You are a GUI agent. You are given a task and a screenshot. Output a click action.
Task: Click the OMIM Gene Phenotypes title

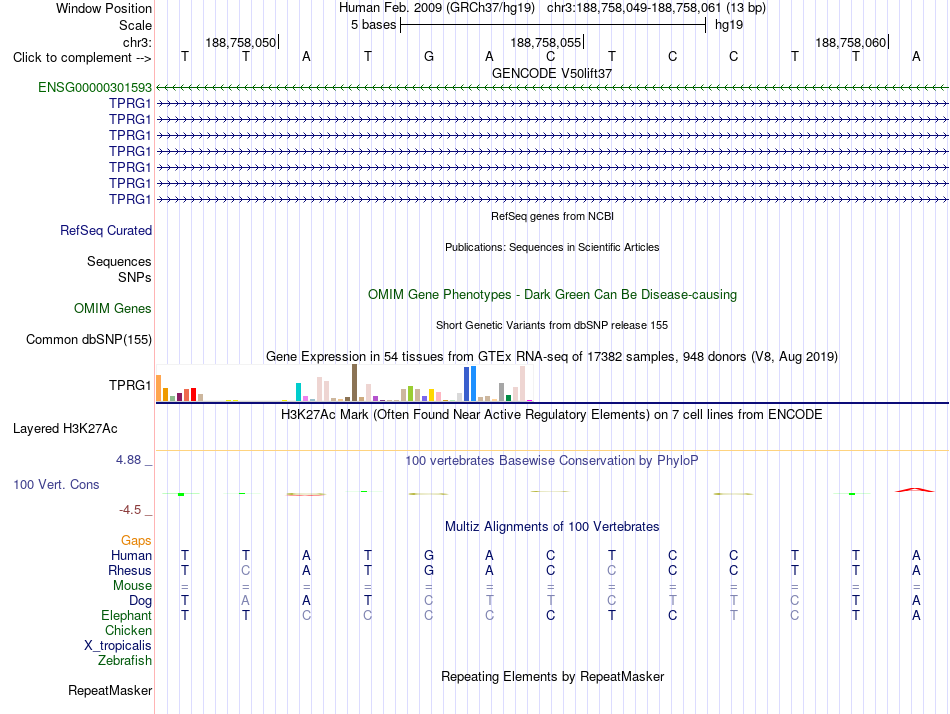click(x=553, y=295)
